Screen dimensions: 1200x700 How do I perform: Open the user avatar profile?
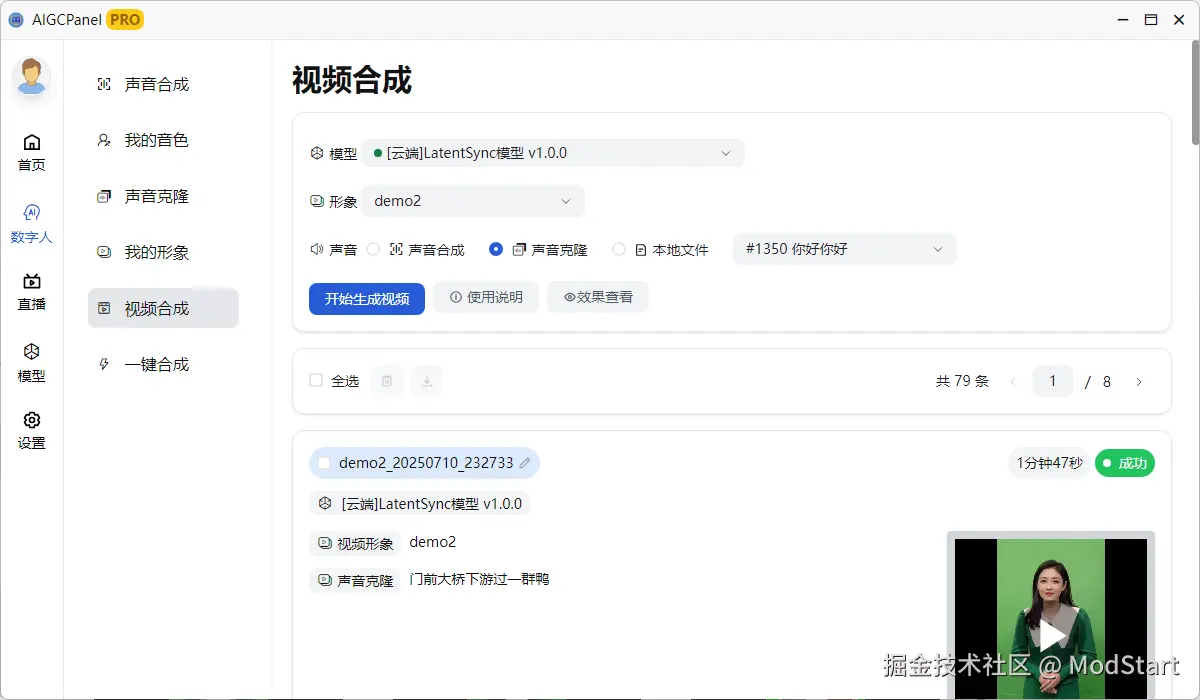click(32, 77)
